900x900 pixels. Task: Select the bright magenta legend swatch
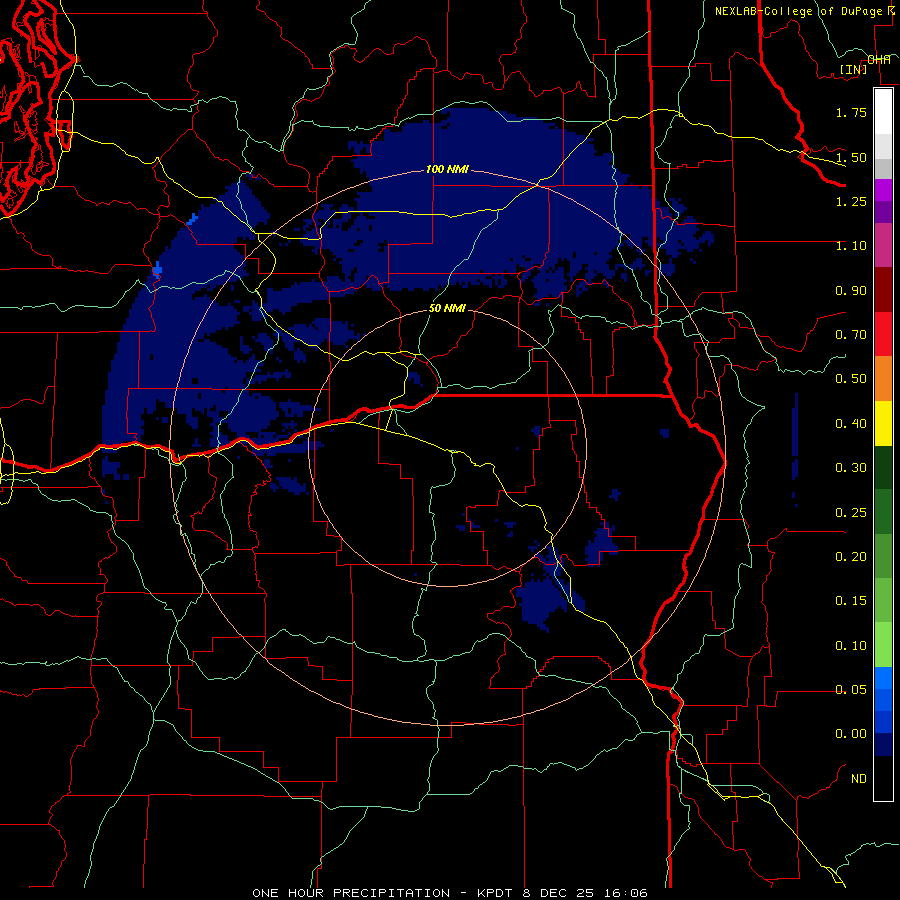[883, 190]
